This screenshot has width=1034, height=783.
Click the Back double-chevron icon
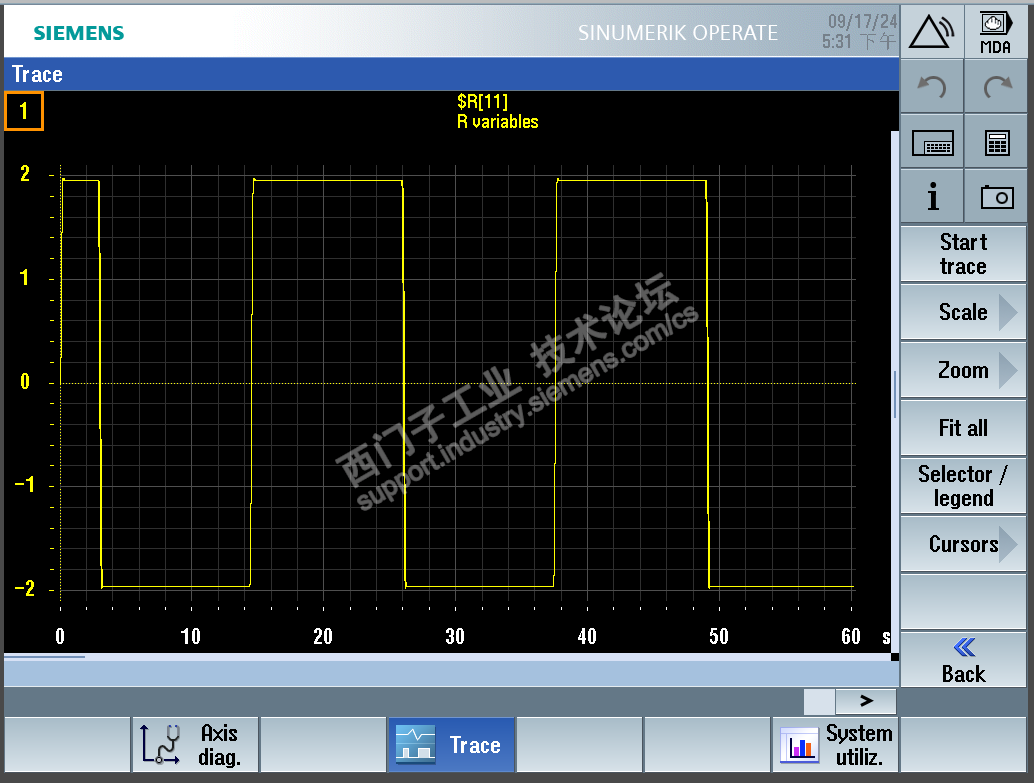point(963,647)
